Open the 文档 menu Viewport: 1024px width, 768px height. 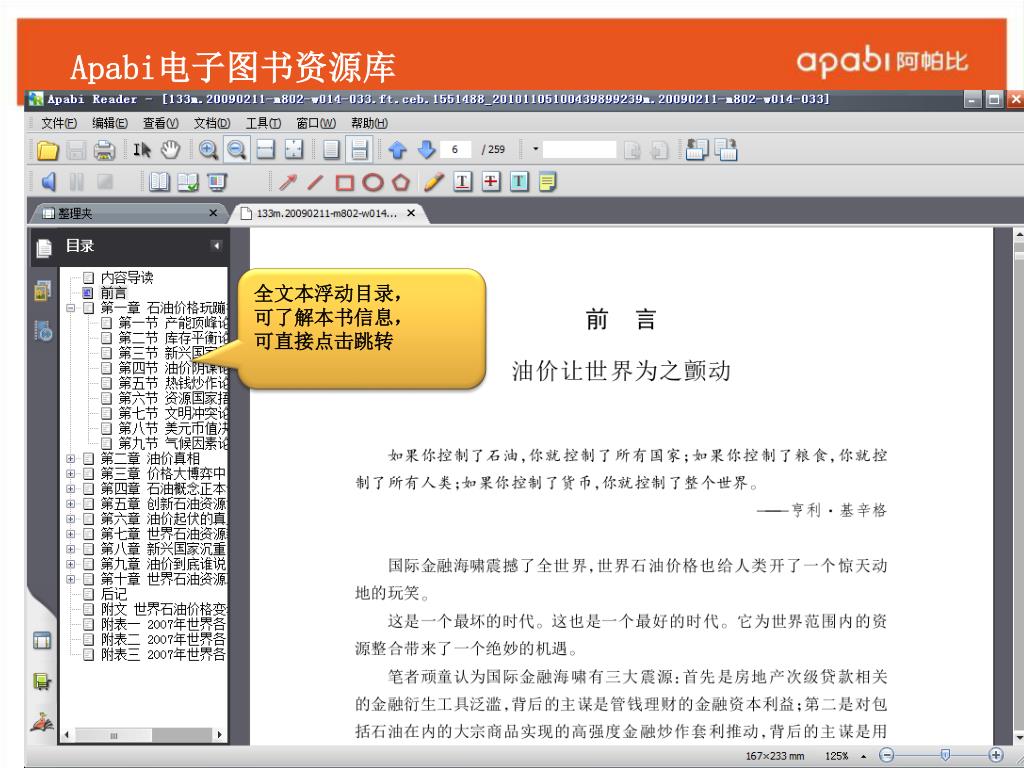(212, 123)
